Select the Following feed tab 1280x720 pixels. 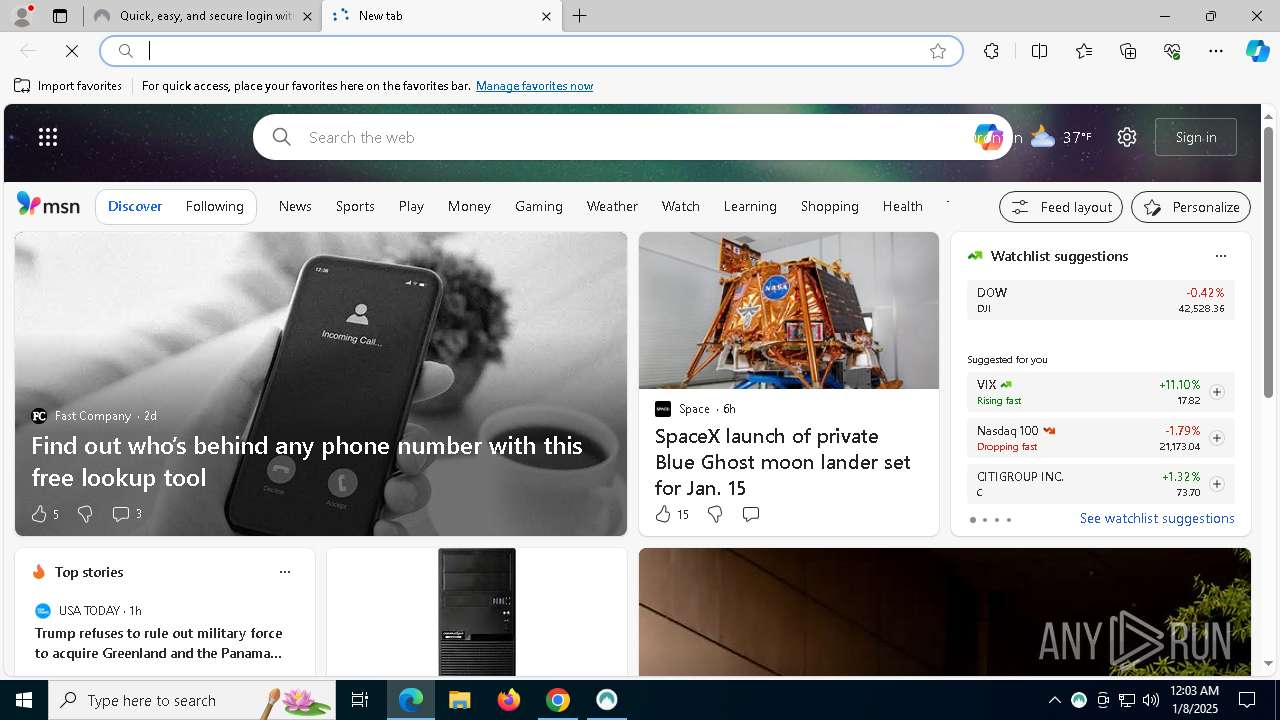(214, 206)
